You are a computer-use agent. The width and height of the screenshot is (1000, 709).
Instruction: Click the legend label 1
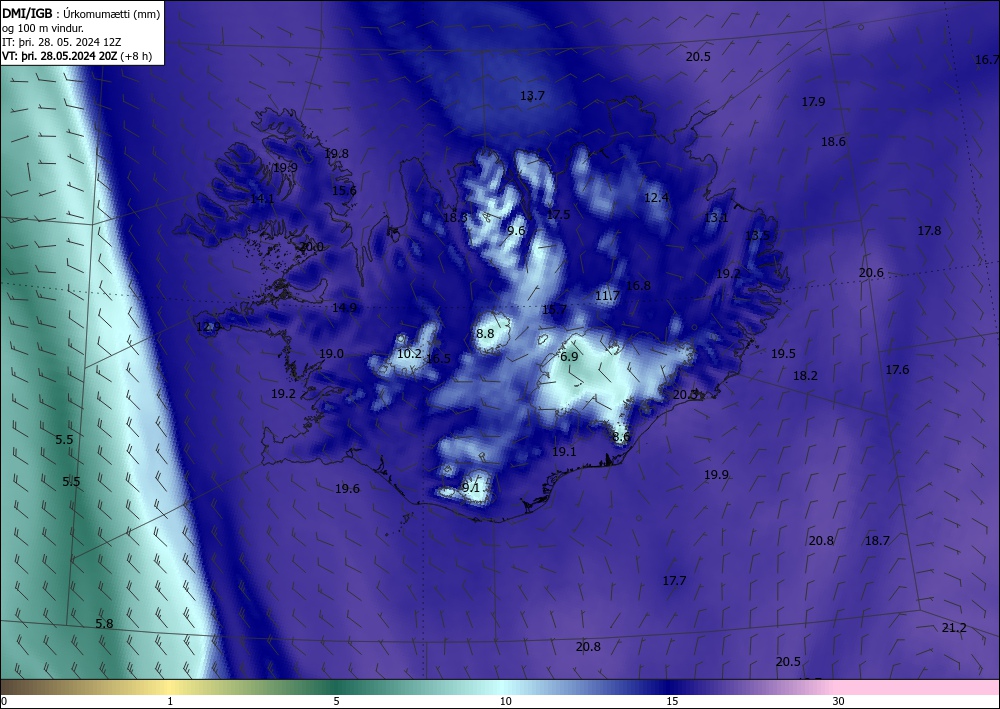pyautogui.click(x=170, y=702)
